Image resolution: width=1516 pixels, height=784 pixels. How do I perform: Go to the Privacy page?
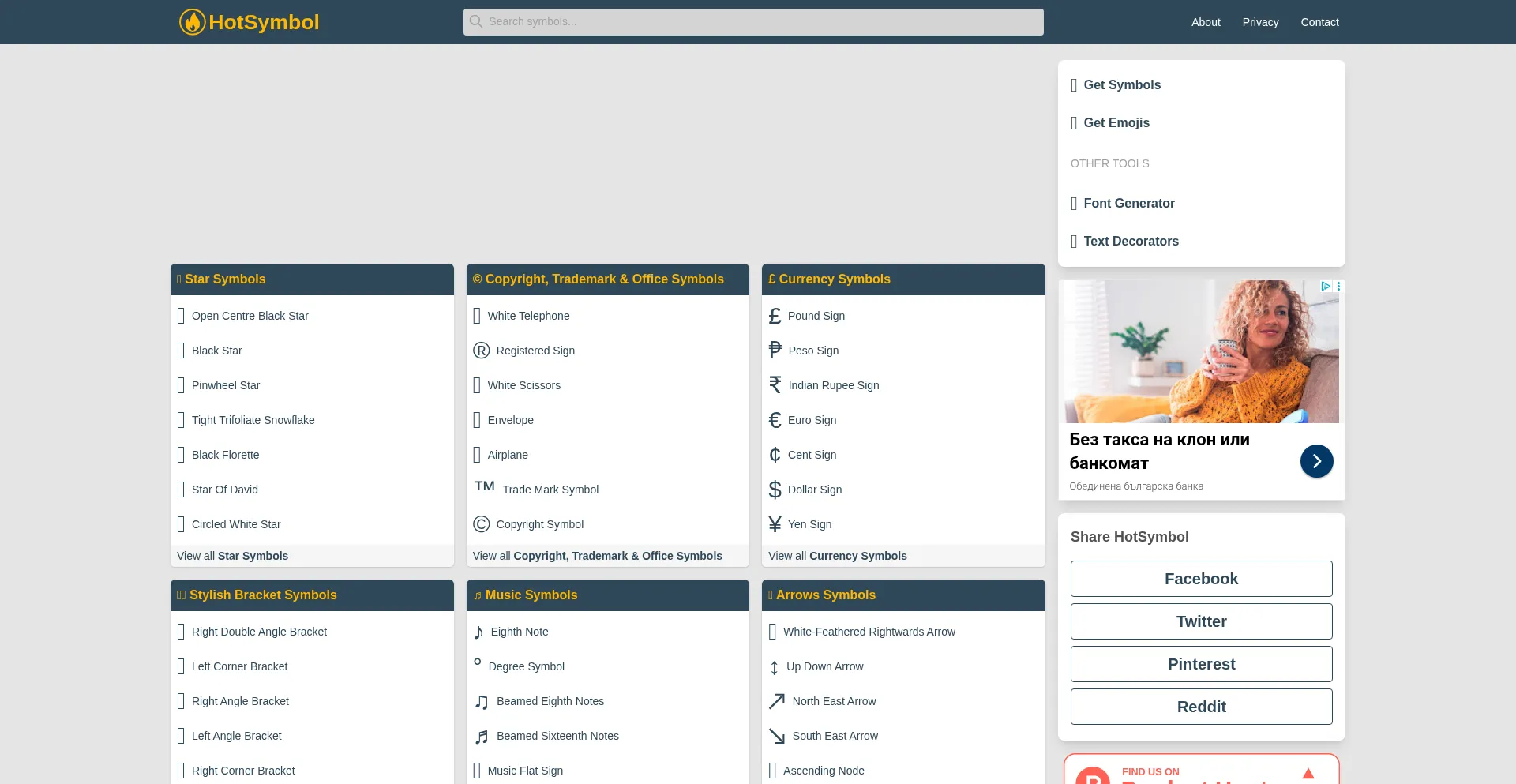(1260, 22)
